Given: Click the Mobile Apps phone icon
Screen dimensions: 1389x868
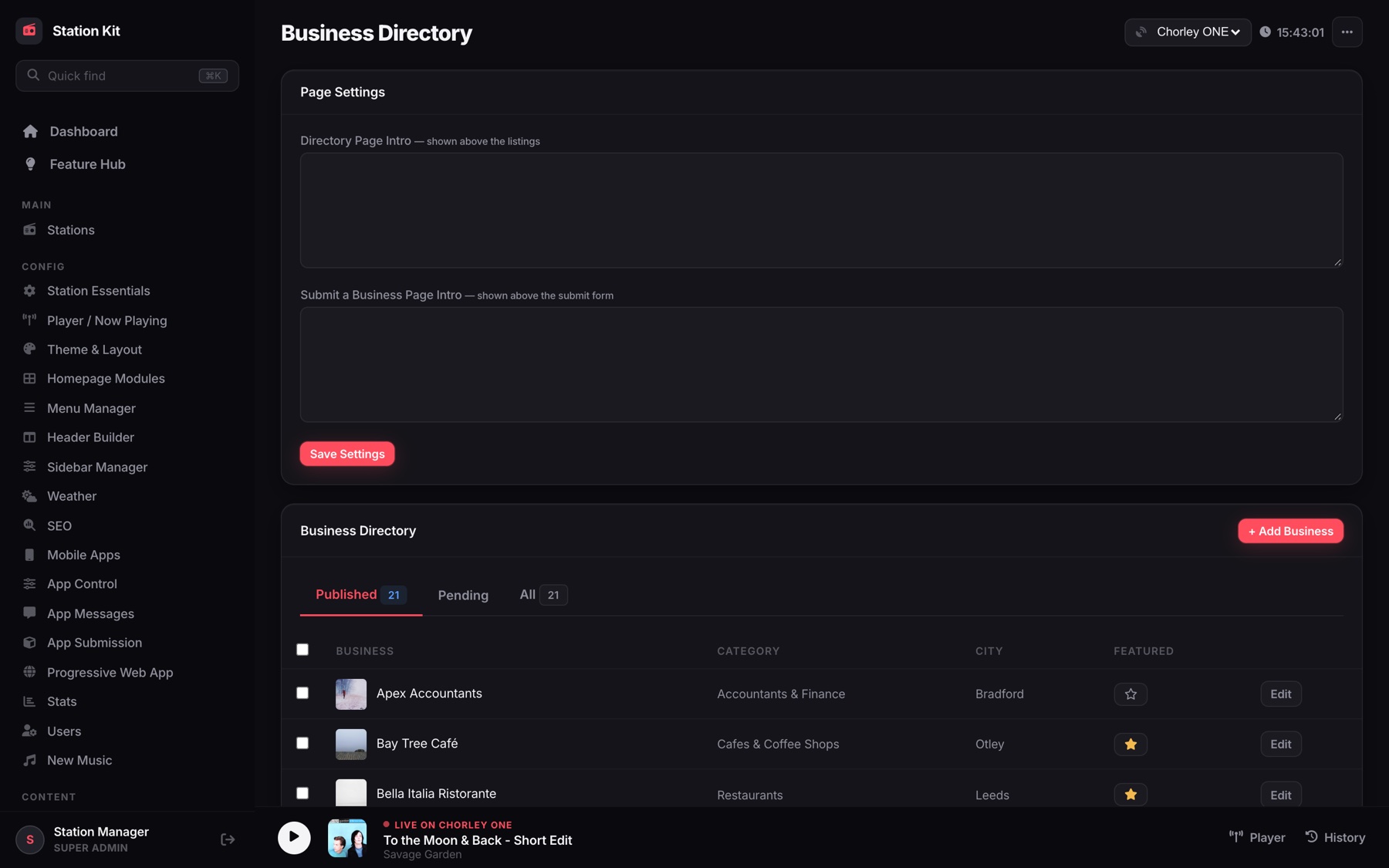Looking at the screenshot, I should point(29,555).
